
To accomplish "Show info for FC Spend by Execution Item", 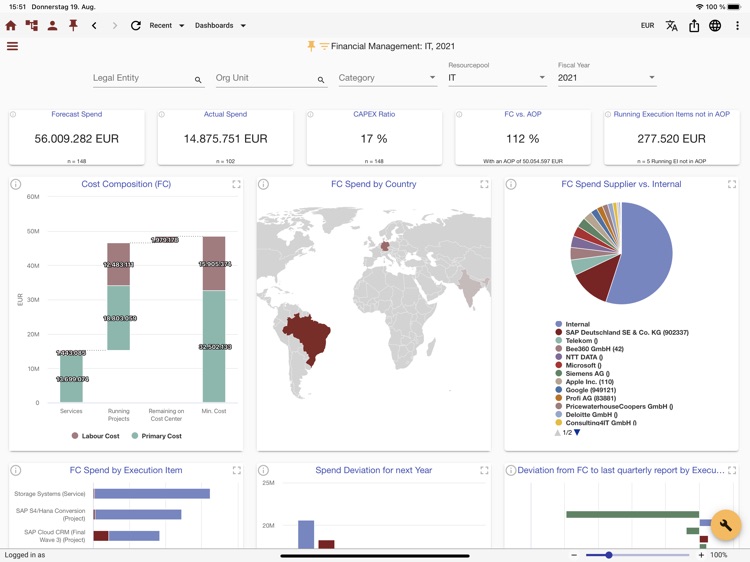I will pos(16,470).
